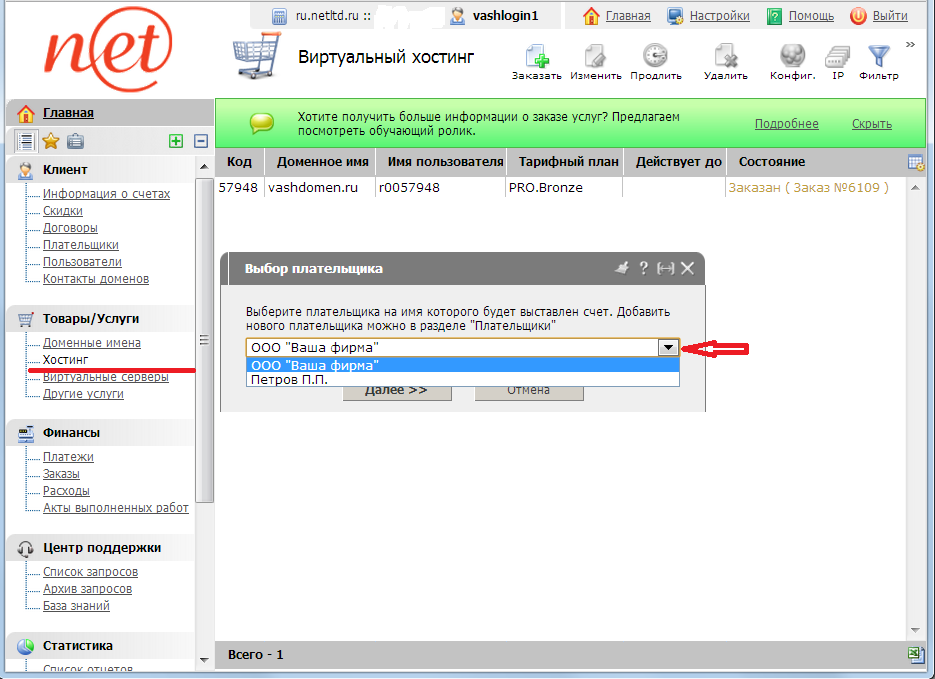Screen dimensions: 935x679
Task: Open the payer selection dropdown arrow
Action: (x=668, y=347)
